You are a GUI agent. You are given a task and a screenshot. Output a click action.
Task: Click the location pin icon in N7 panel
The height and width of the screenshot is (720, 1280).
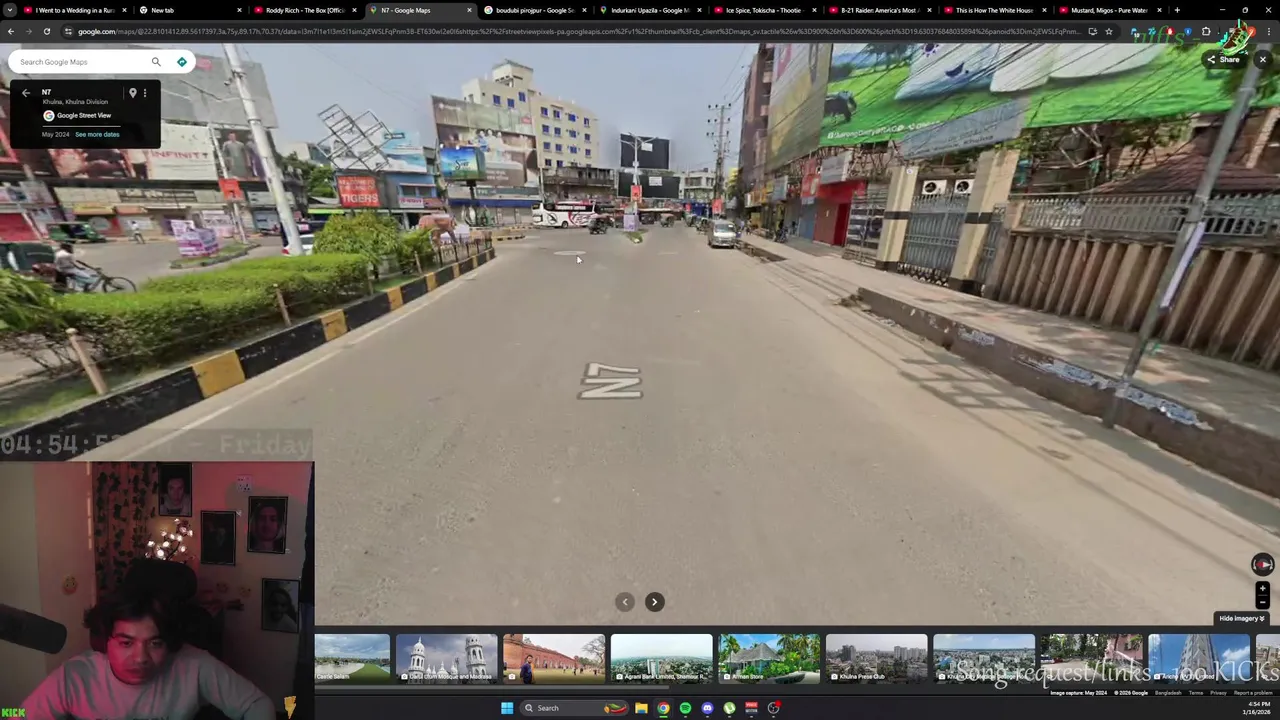[x=132, y=93]
